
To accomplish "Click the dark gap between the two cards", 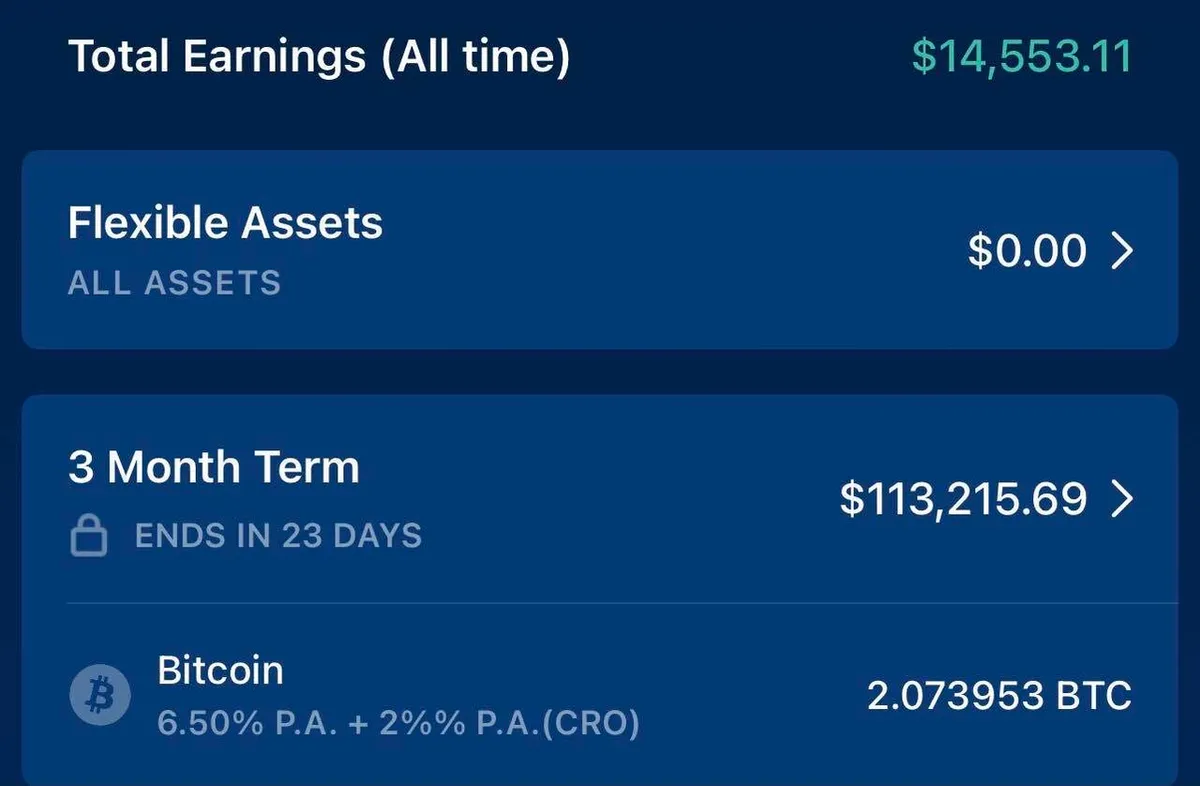I will 600,372.
